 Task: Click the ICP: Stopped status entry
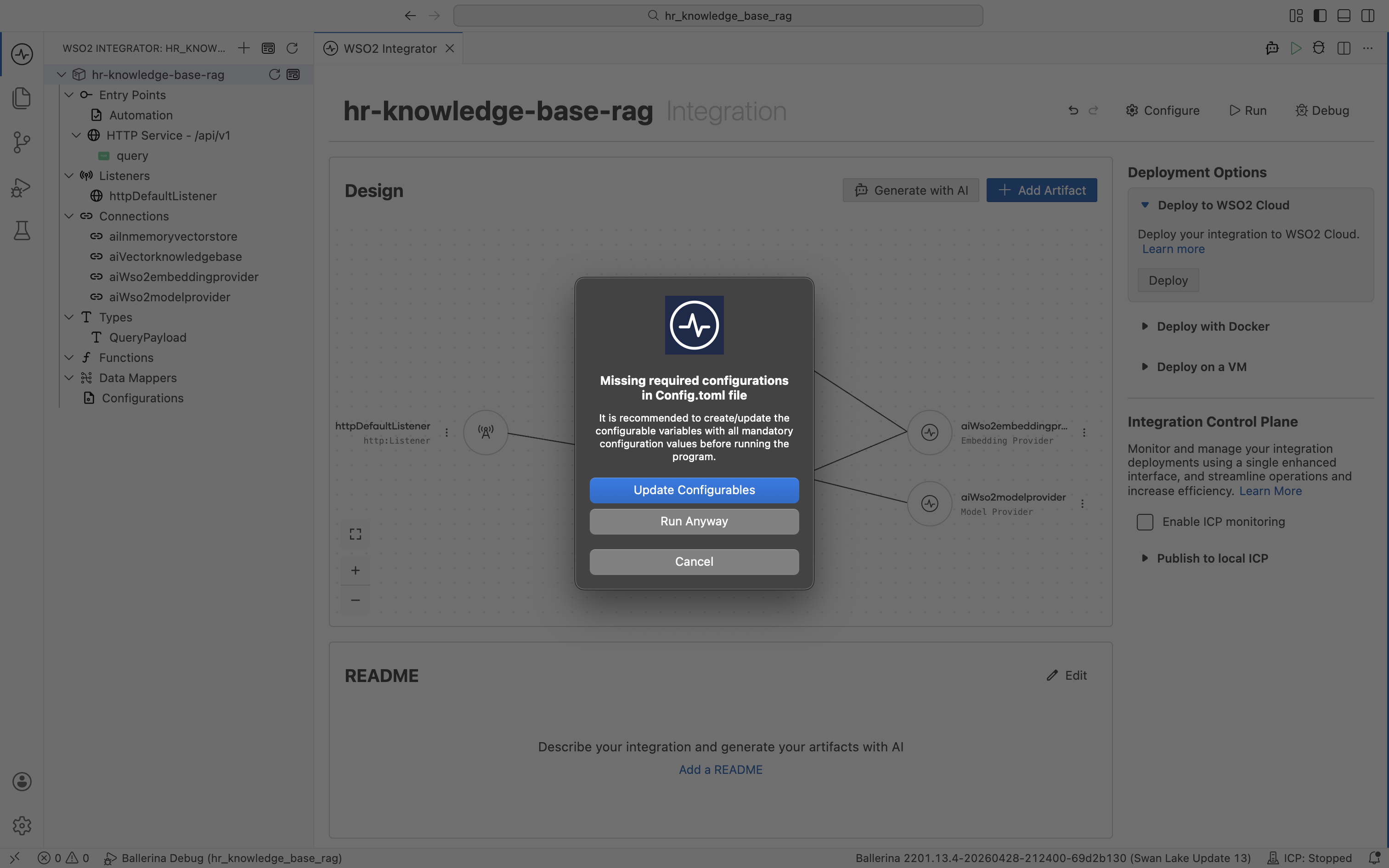tap(1309, 858)
